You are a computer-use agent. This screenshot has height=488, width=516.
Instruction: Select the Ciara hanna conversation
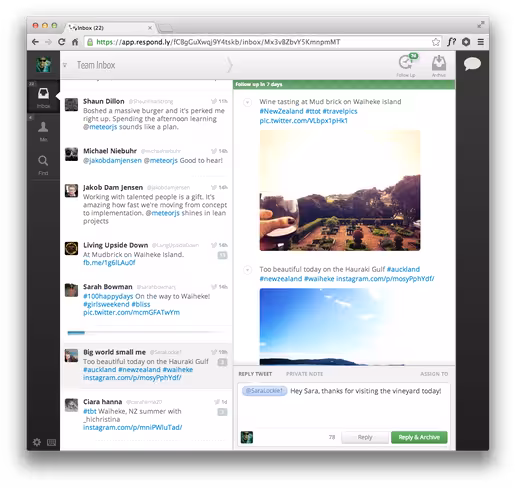(146, 414)
